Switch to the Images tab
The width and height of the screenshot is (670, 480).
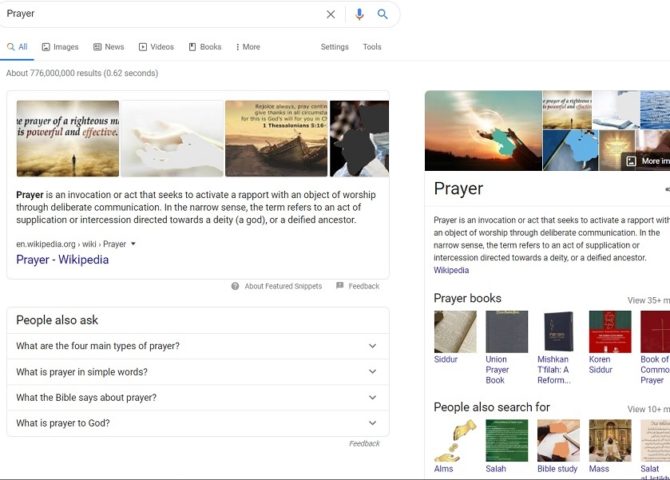(59, 47)
